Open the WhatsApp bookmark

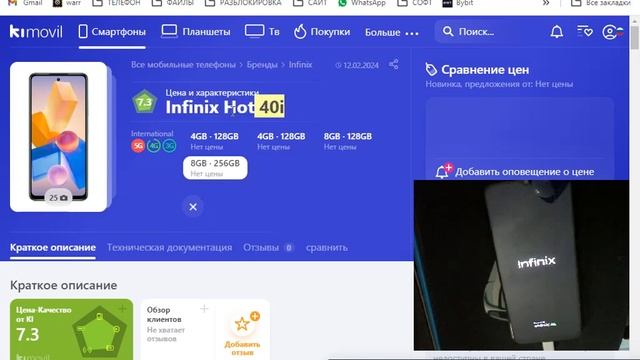coord(362,3)
